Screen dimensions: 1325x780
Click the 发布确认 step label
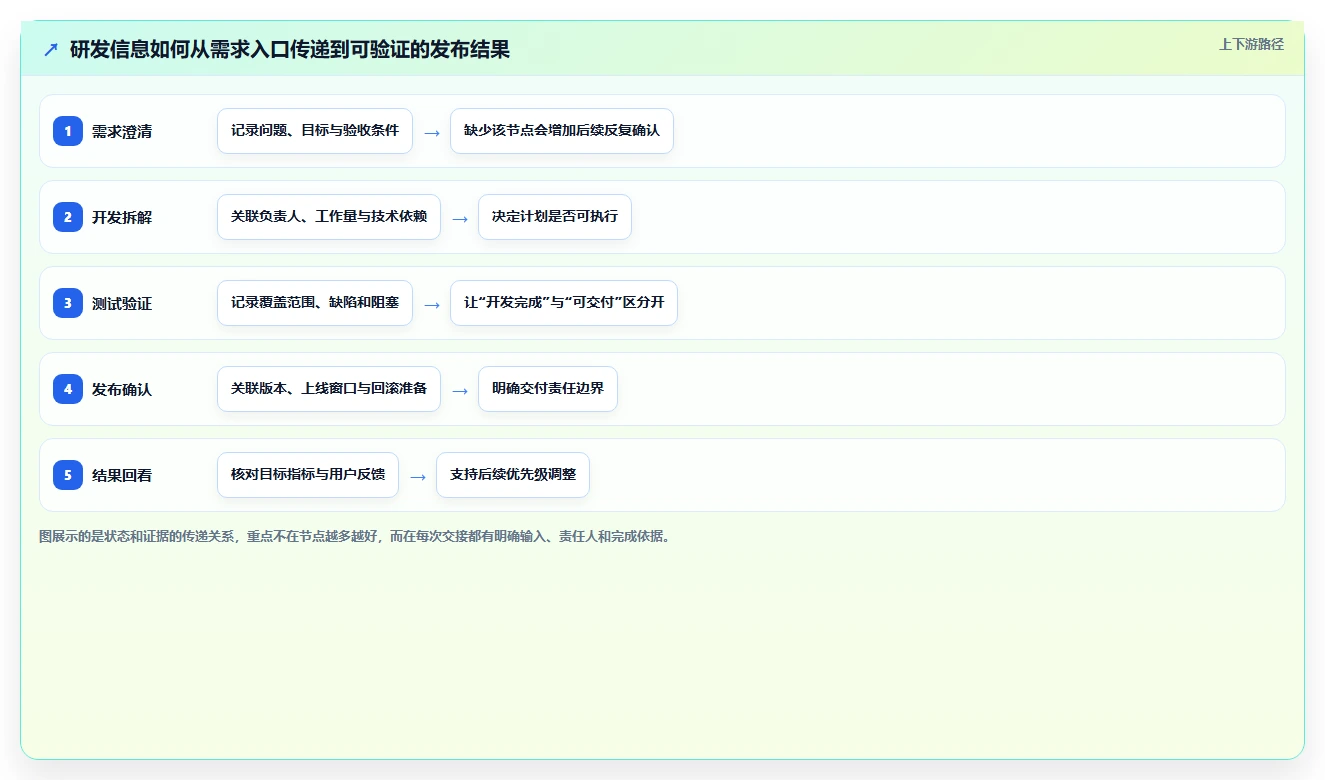(122, 389)
